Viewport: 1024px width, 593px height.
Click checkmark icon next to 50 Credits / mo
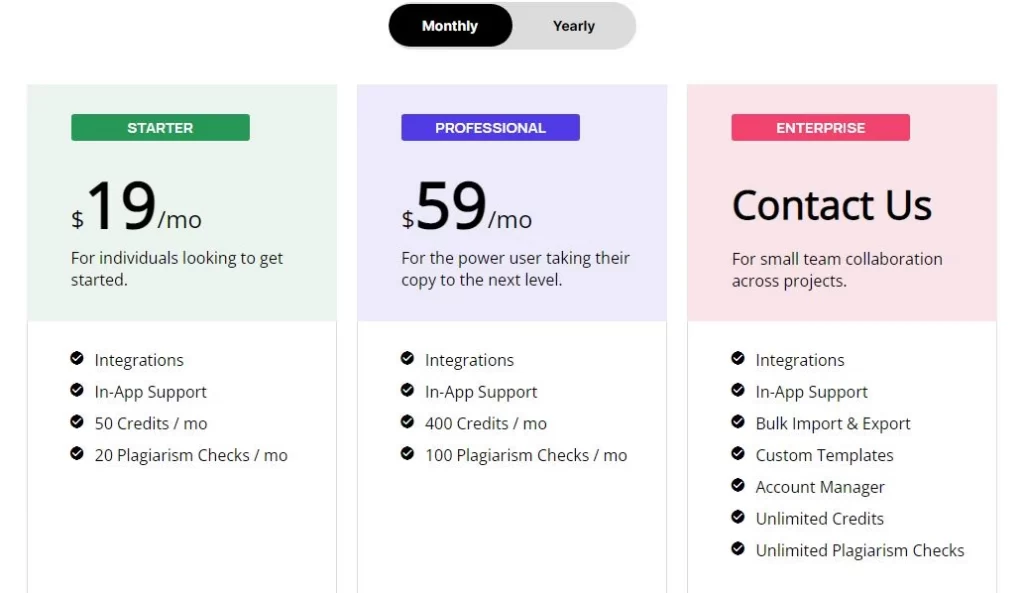77,422
